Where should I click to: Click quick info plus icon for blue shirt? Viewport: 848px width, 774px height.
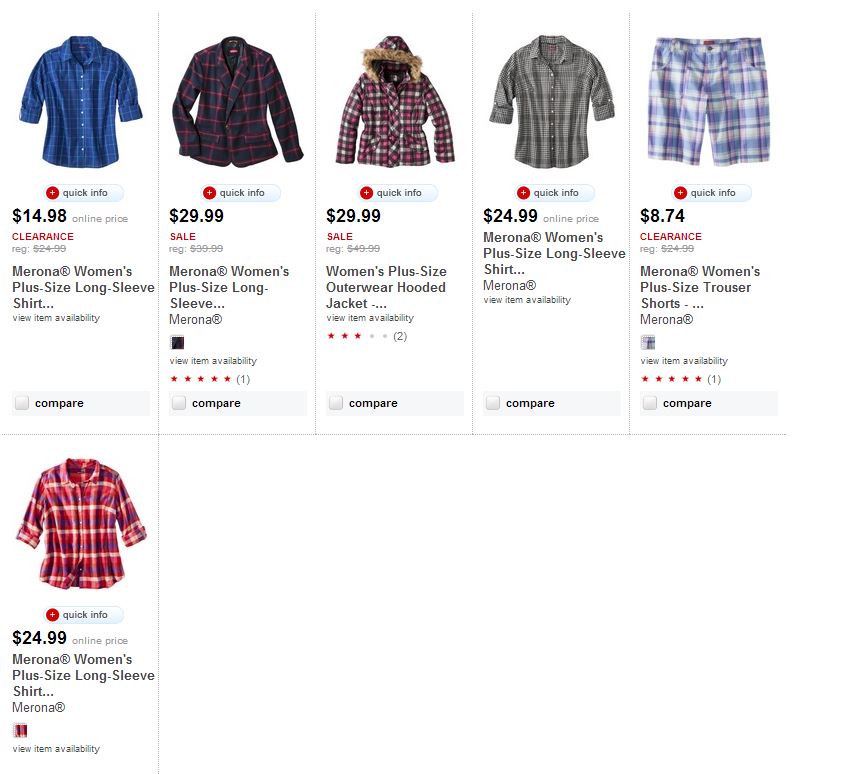(52, 193)
